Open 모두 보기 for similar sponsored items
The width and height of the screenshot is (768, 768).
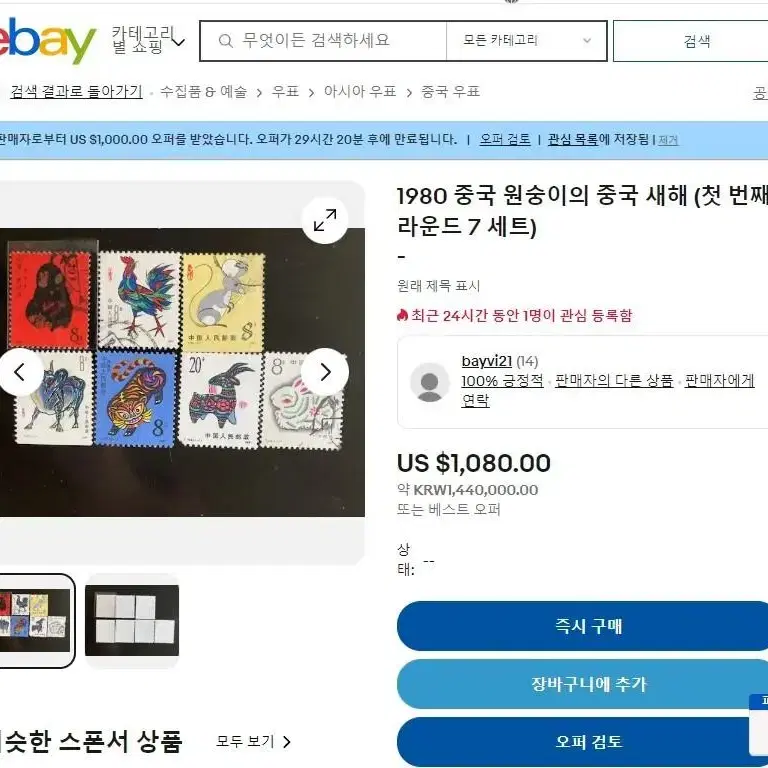253,742
